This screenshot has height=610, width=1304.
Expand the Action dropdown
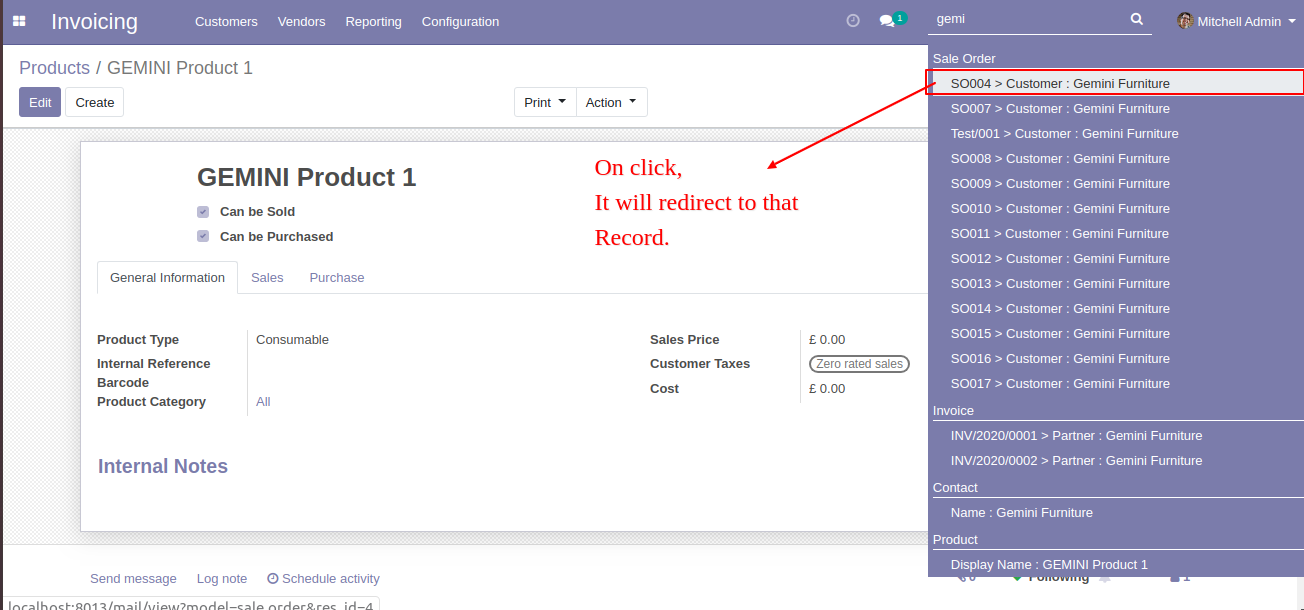click(611, 102)
